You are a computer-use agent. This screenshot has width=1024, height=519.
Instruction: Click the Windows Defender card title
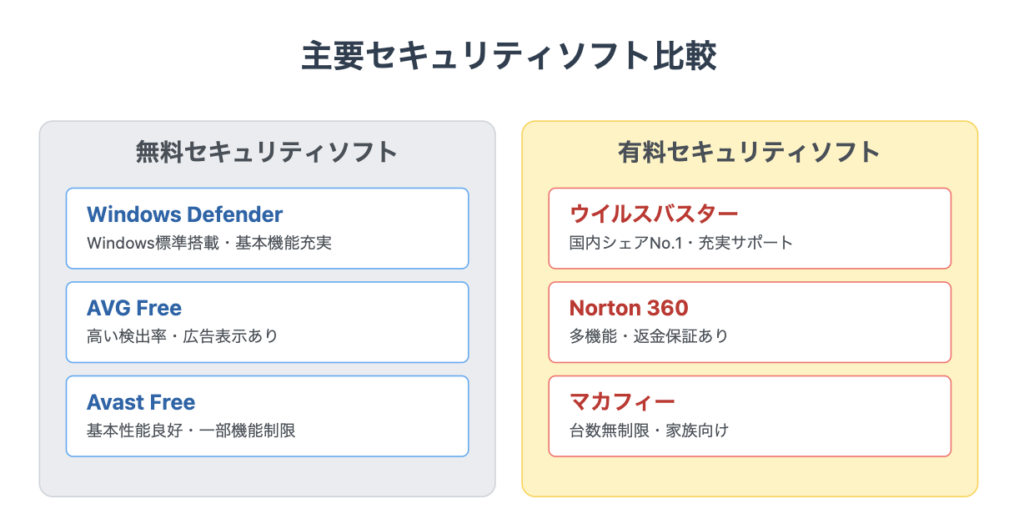(x=185, y=214)
